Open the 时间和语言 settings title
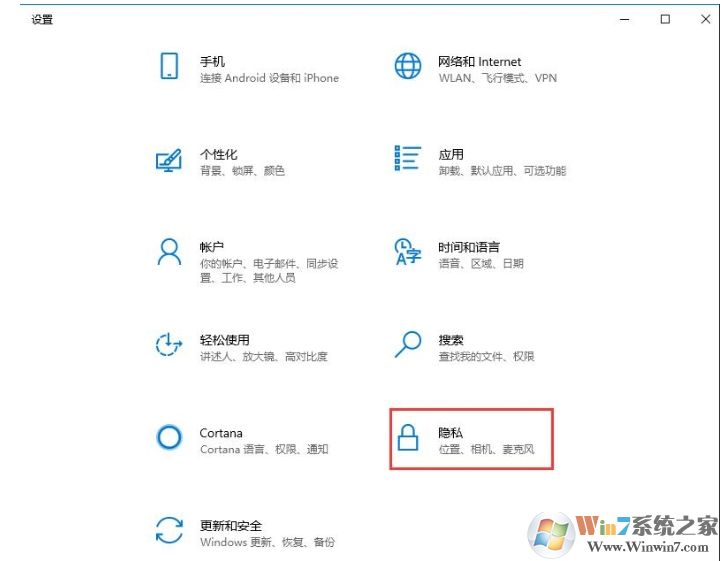 pos(469,247)
